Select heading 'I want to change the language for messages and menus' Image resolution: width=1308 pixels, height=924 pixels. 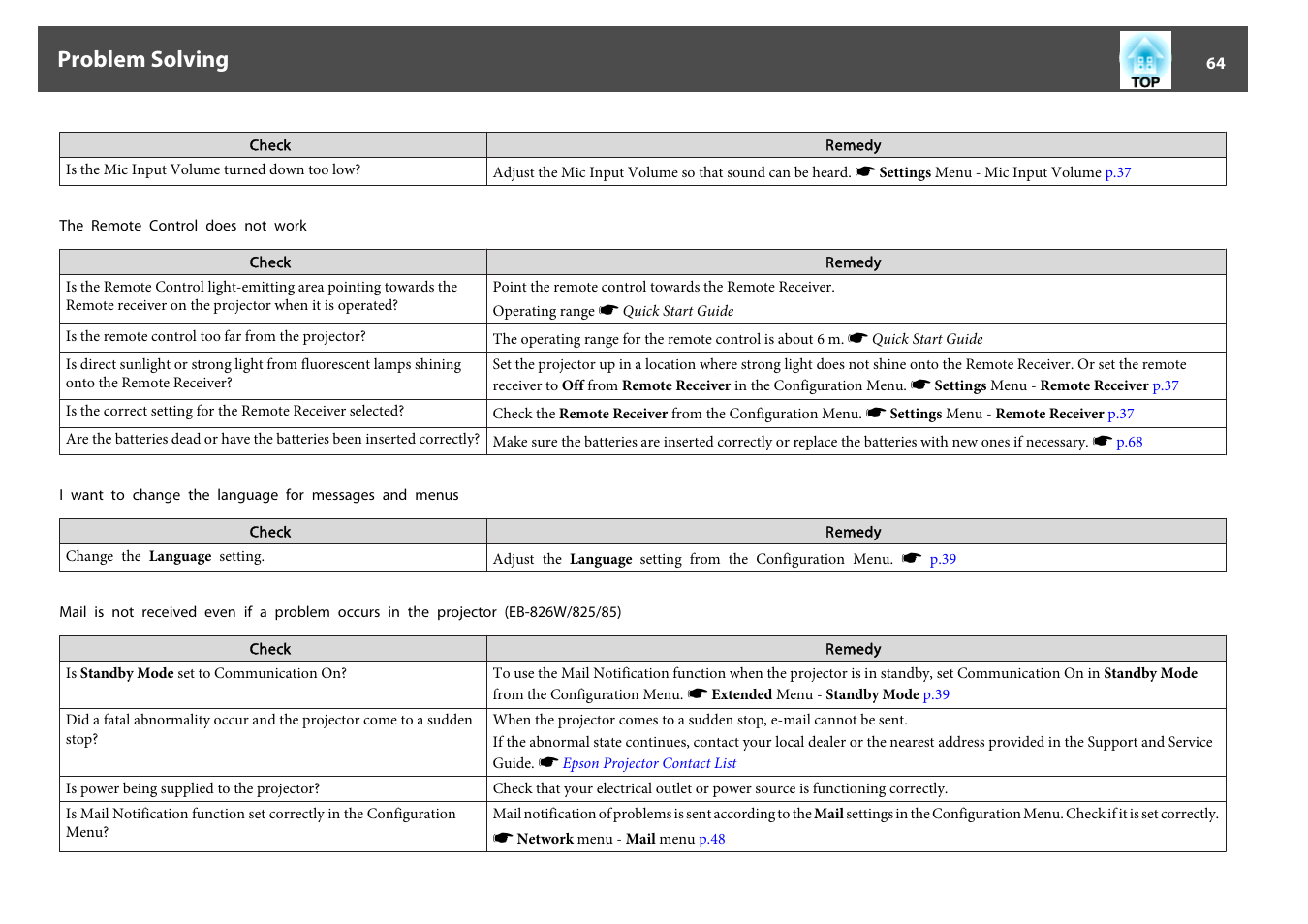pyautogui.click(x=259, y=495)
